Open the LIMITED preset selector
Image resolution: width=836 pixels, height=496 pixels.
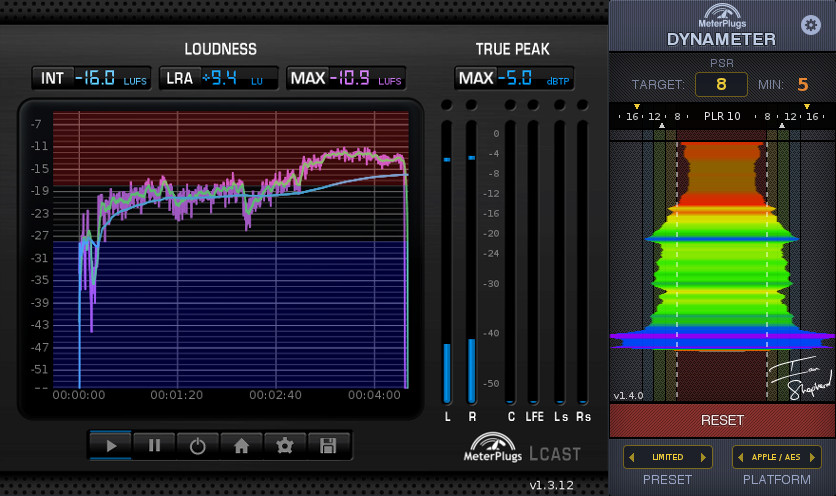668,457
